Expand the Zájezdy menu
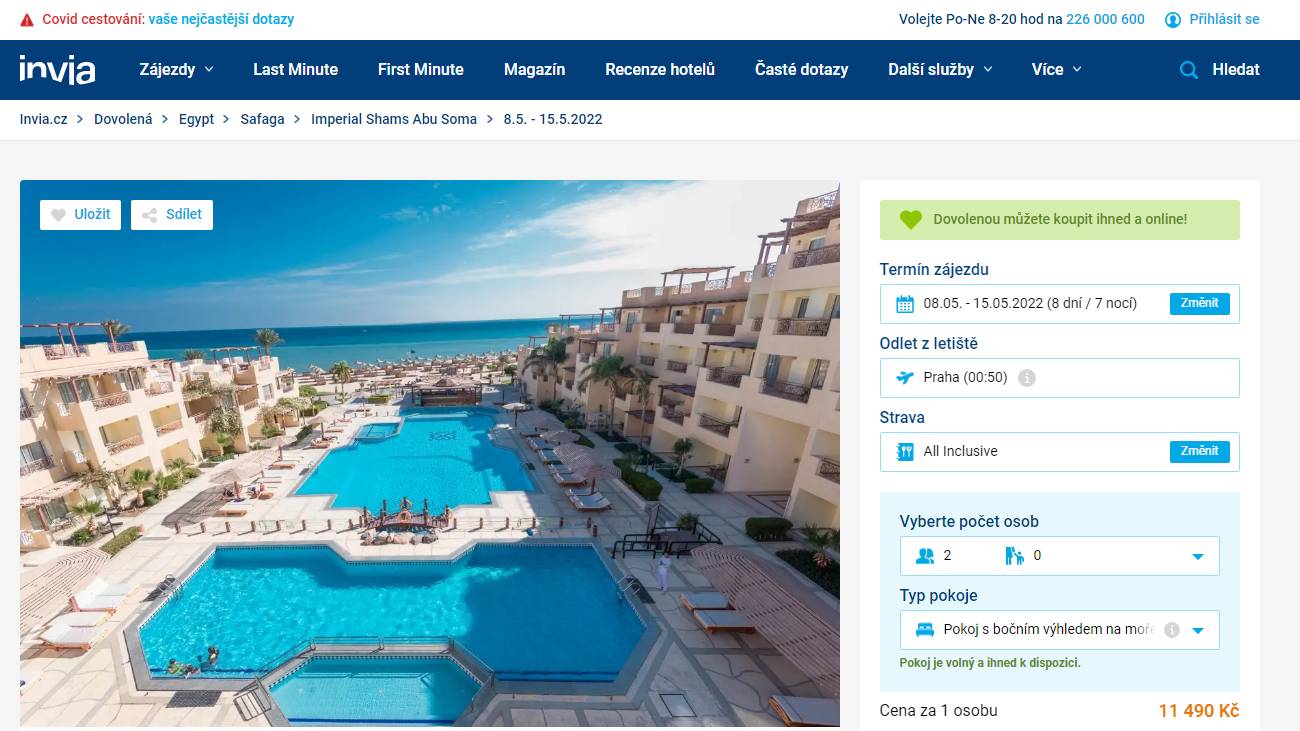The image size is (1300, 731). click(177, 70)
